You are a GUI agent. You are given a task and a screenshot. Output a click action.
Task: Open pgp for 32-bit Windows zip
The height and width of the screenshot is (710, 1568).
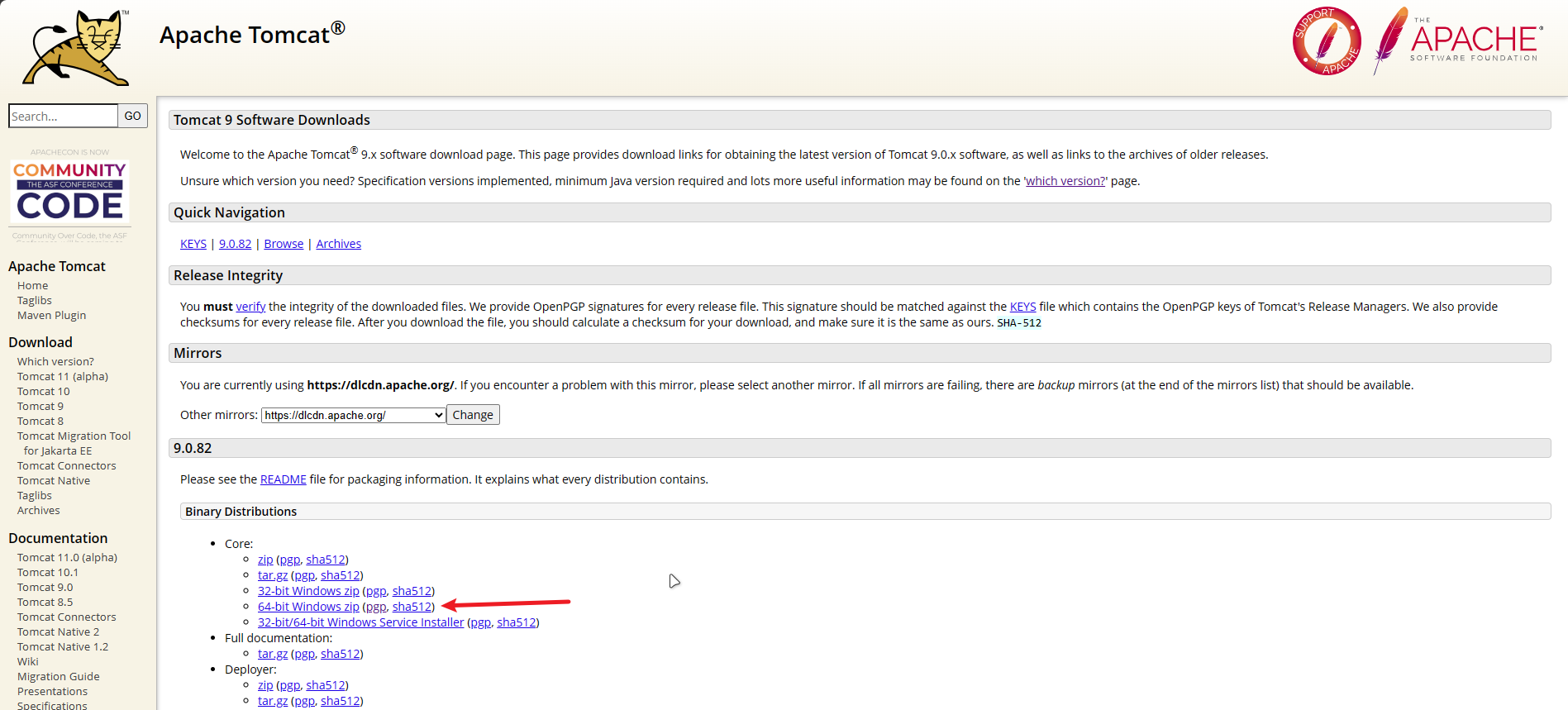(376, 591)
